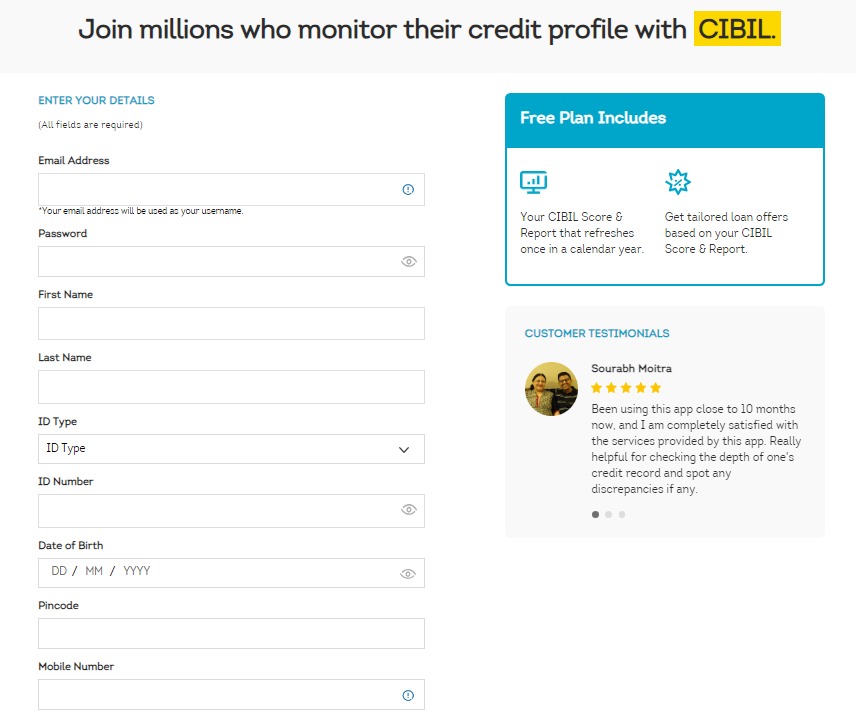Screen dimensions: 856x724
Task: Focus the First Name text field
Action: pos(231,324)
